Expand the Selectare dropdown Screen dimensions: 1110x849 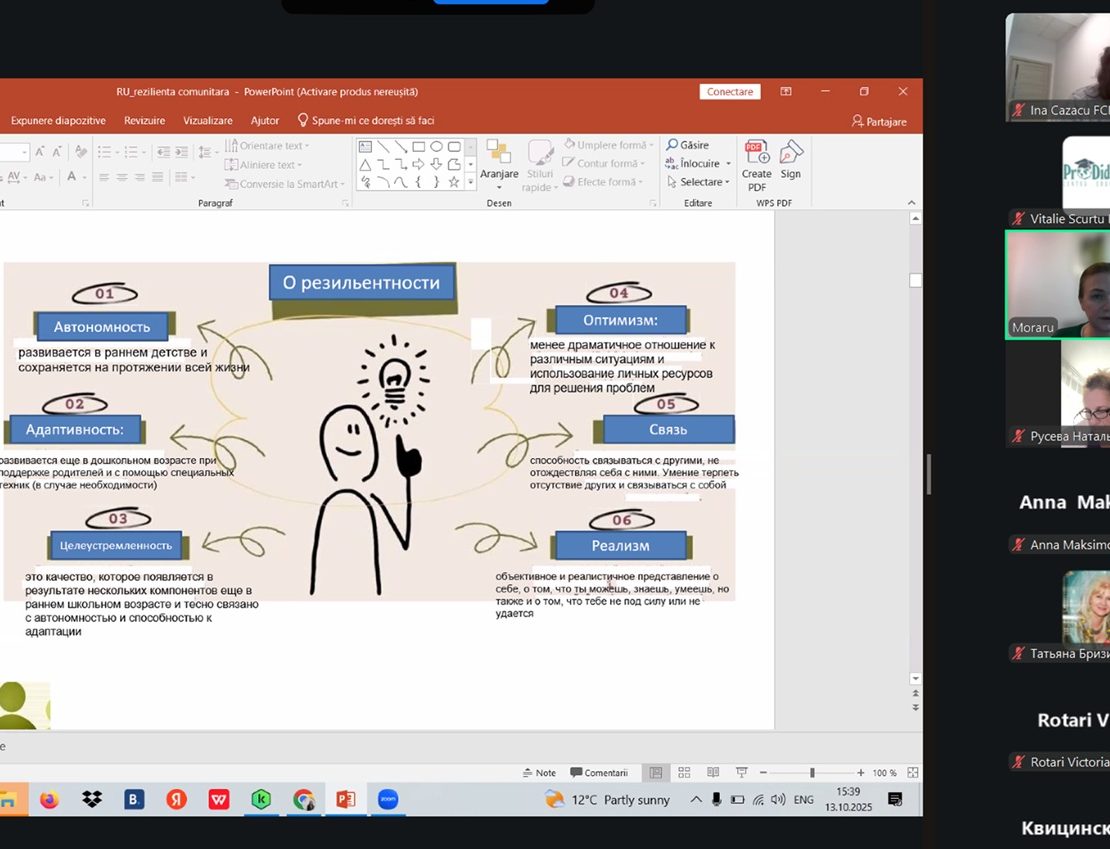(x=728, y=182)
